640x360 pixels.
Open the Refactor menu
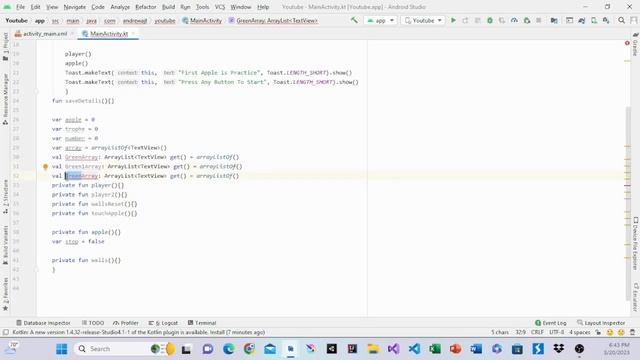click(x=146, y=7)
